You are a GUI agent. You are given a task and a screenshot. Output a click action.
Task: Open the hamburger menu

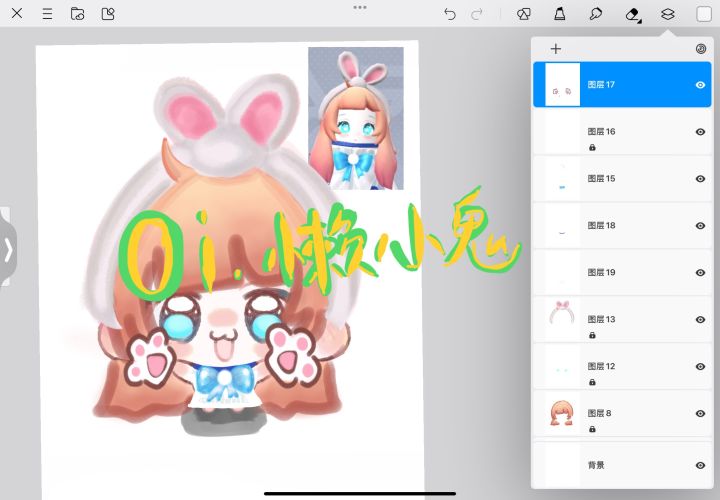[47, 14]
